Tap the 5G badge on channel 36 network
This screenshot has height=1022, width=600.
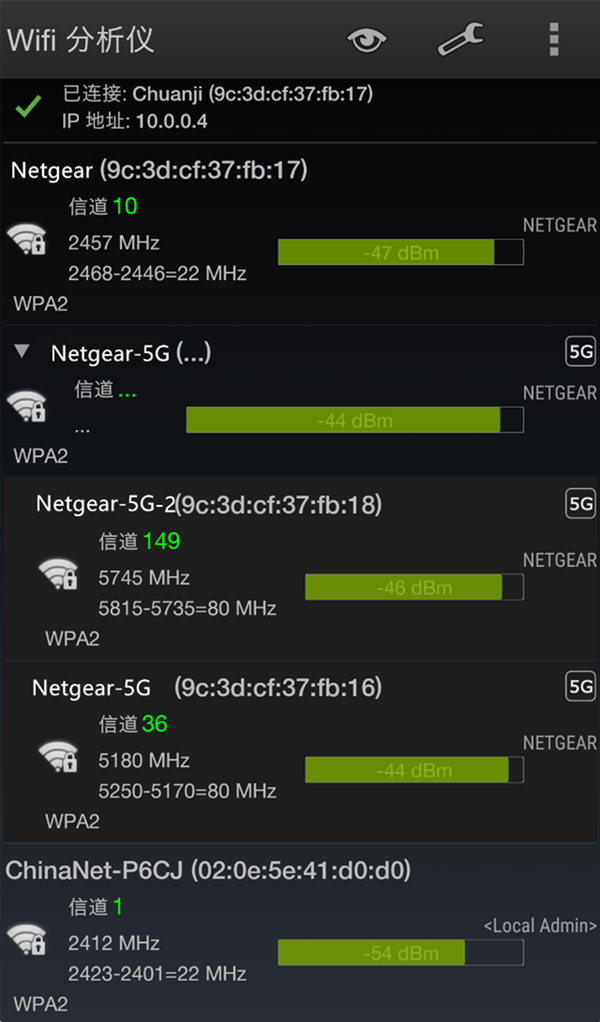[581, 687]
